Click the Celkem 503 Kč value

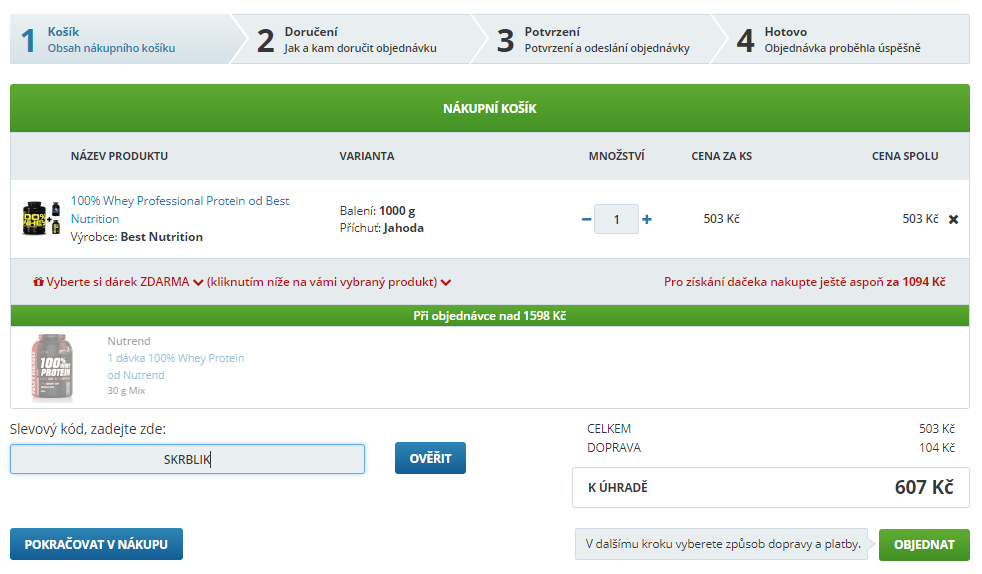pos(937,429)
